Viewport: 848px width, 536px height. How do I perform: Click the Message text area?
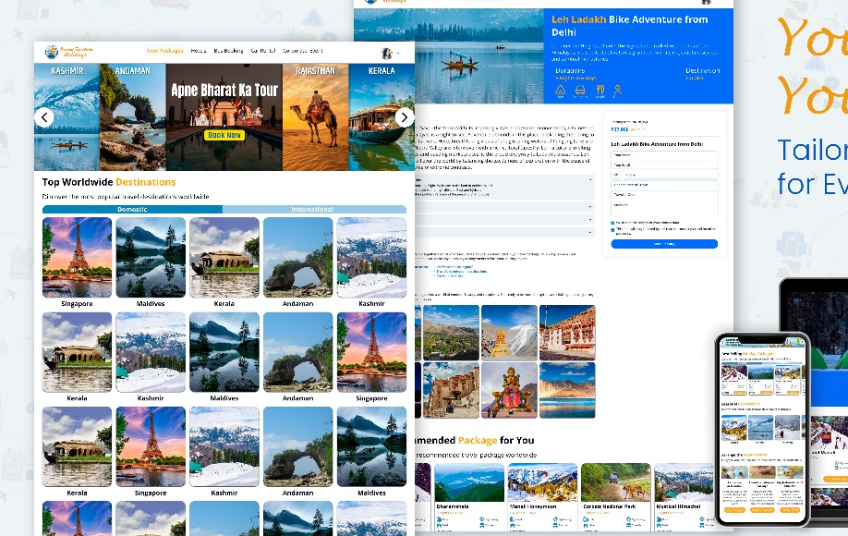click(x=664, y=208)
